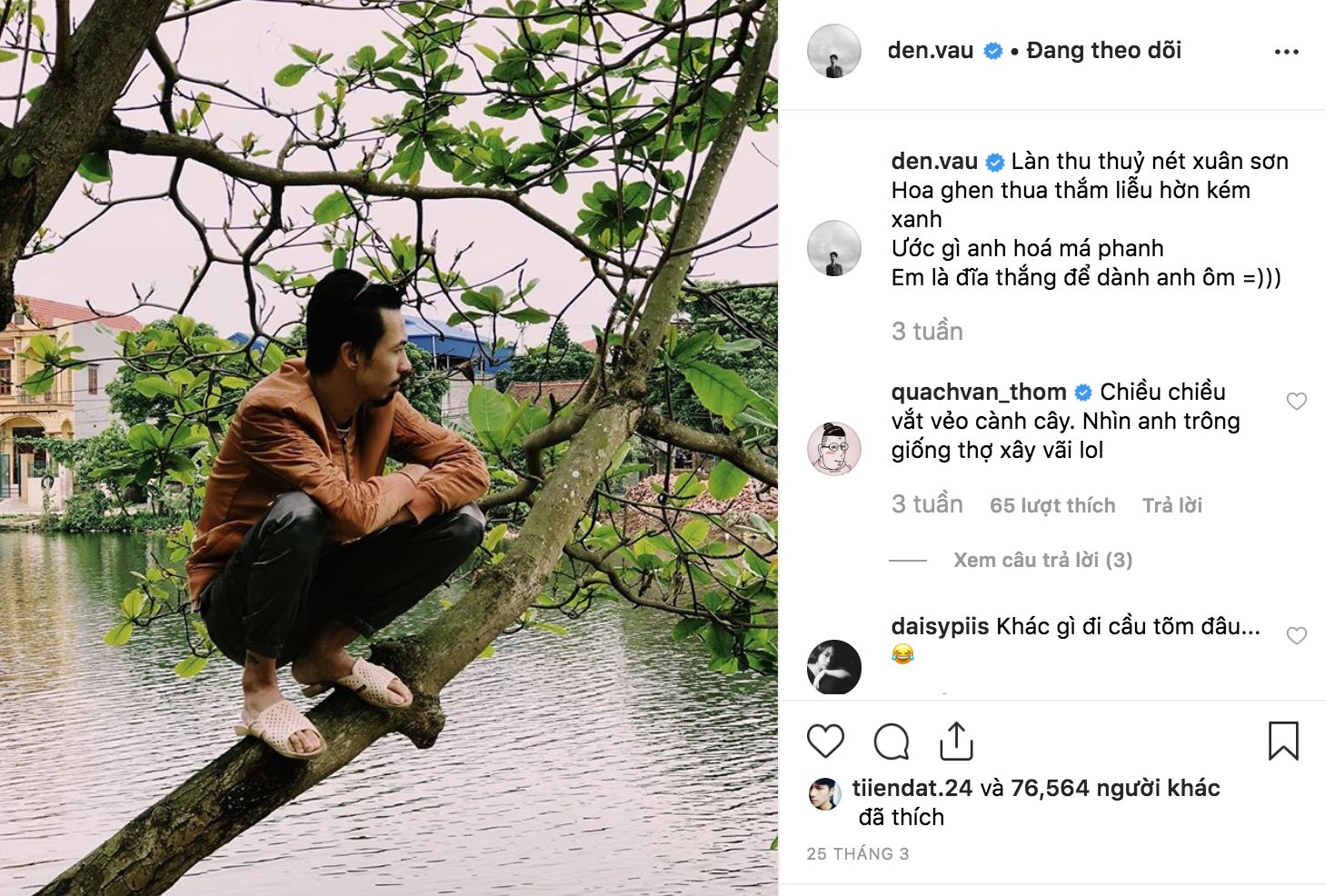Open the quachvan_thom username link
This screenshot has height=896, width=1325.
click(978, 393)
